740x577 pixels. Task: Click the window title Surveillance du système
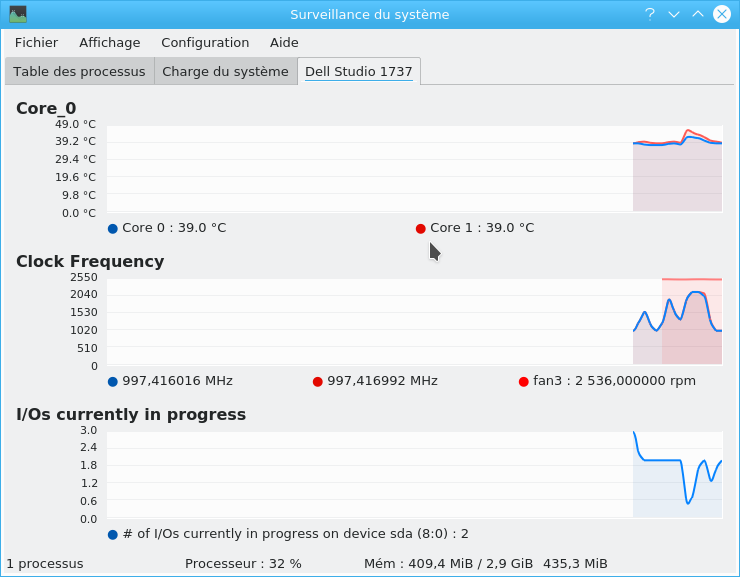(370, 15)
